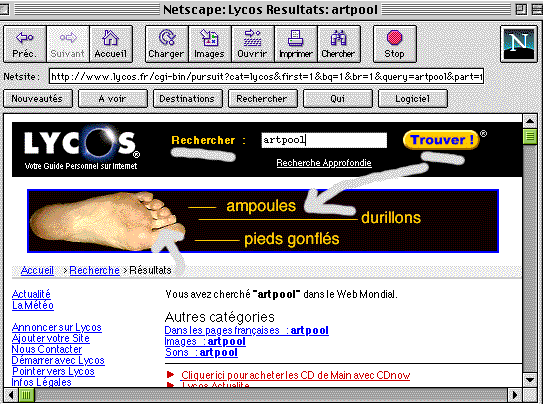The image size is (543, 404).
Task: Open a location via the Ouvrir icon
Action: point(252,44)
